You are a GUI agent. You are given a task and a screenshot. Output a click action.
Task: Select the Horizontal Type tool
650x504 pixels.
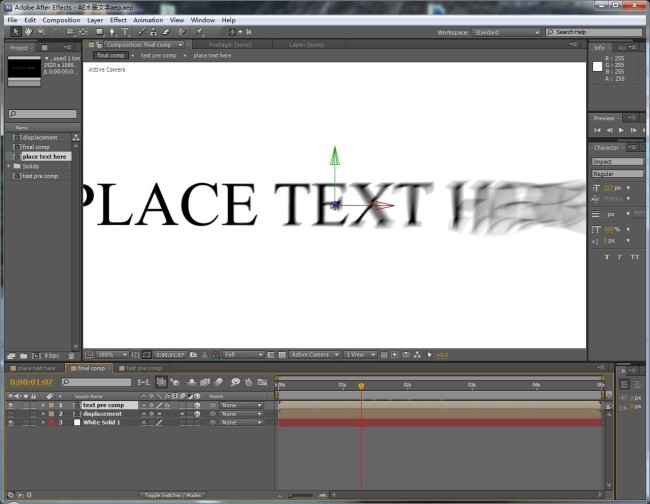point(125,32)
